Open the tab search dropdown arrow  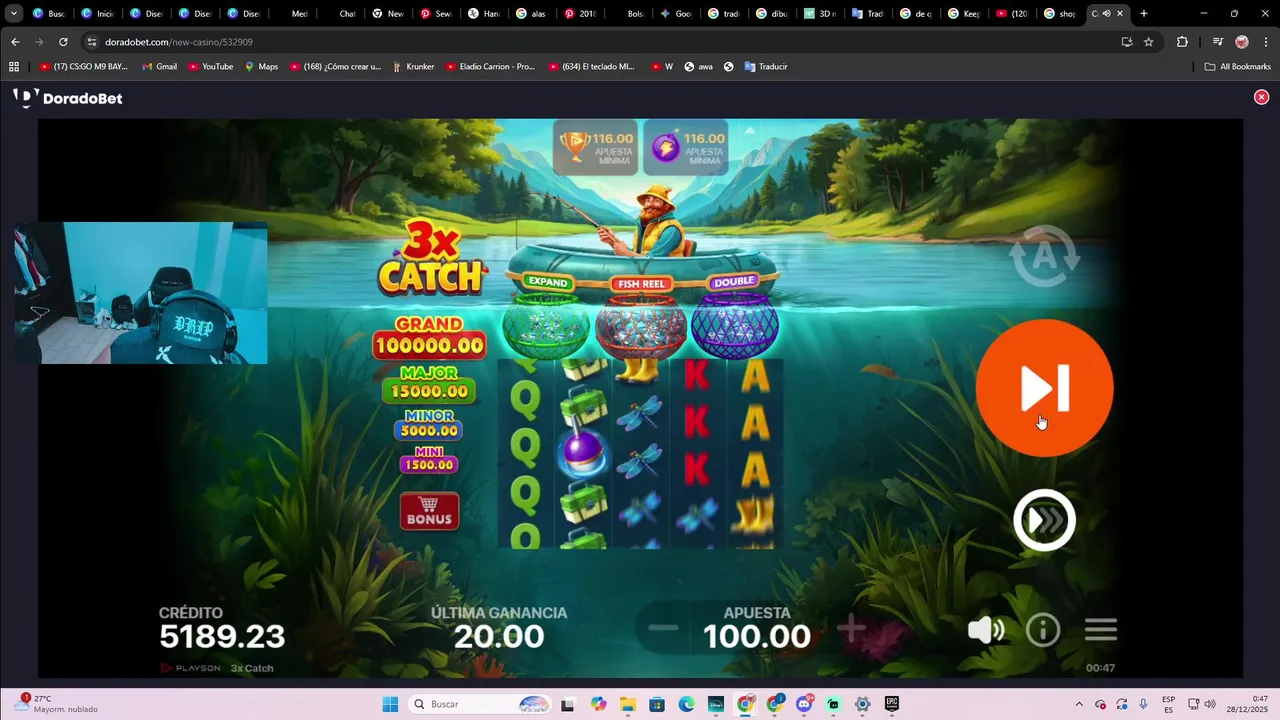tap(14, 14)
